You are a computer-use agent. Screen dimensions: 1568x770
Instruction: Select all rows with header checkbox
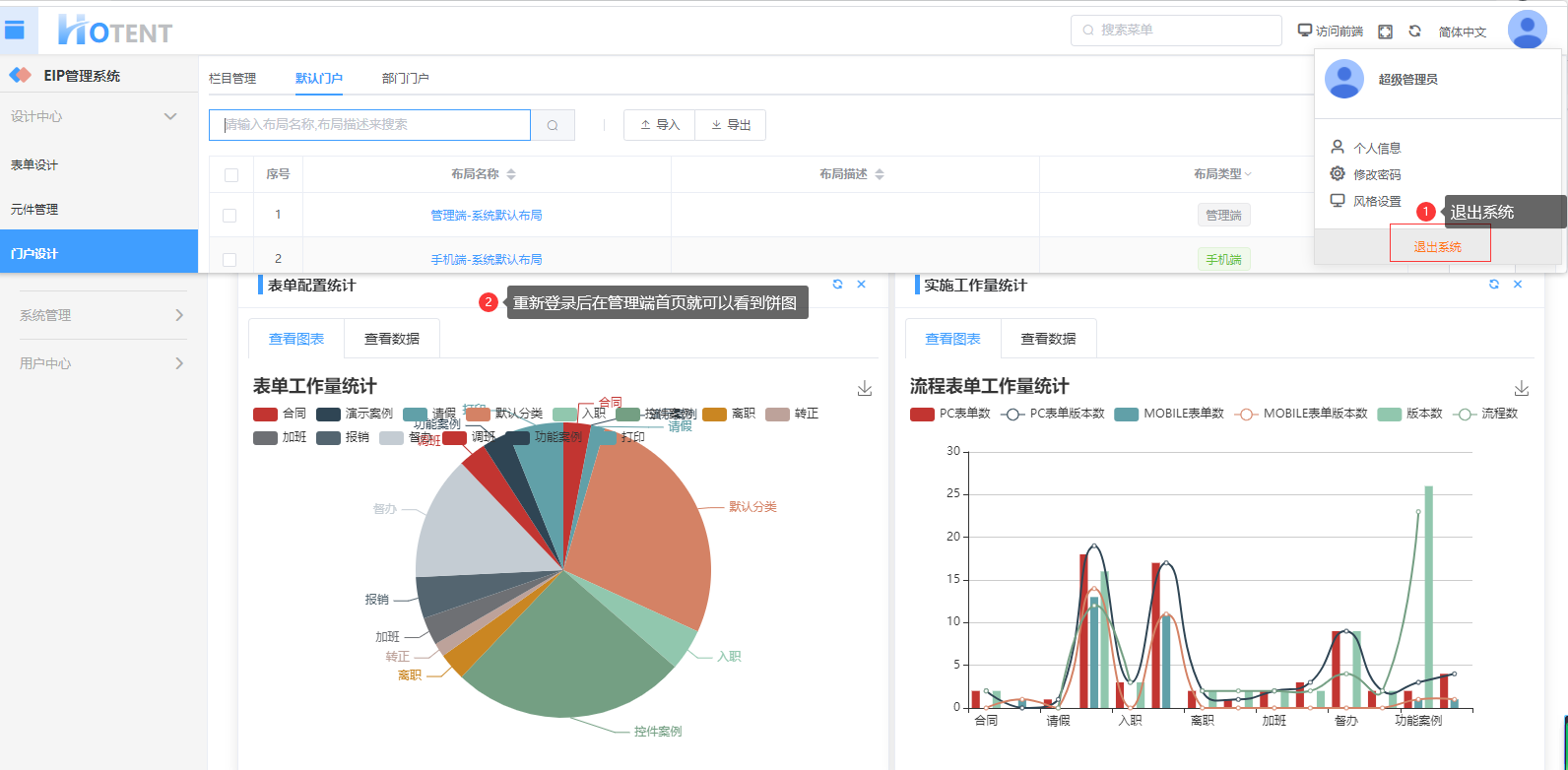[x=231, y=175]
